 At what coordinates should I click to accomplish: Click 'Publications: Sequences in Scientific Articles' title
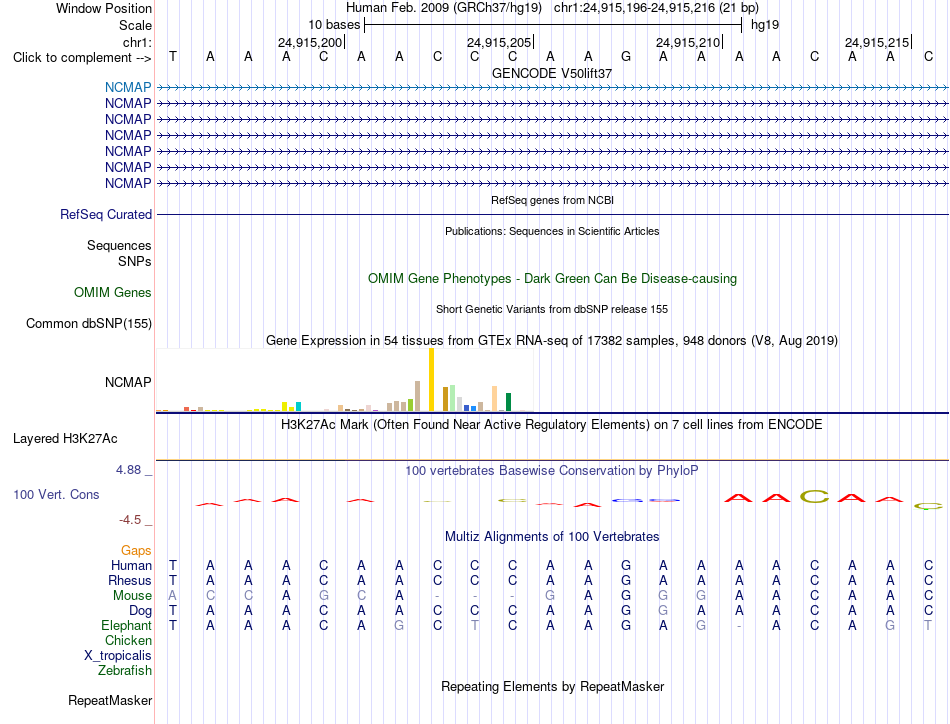click(552, 231)
